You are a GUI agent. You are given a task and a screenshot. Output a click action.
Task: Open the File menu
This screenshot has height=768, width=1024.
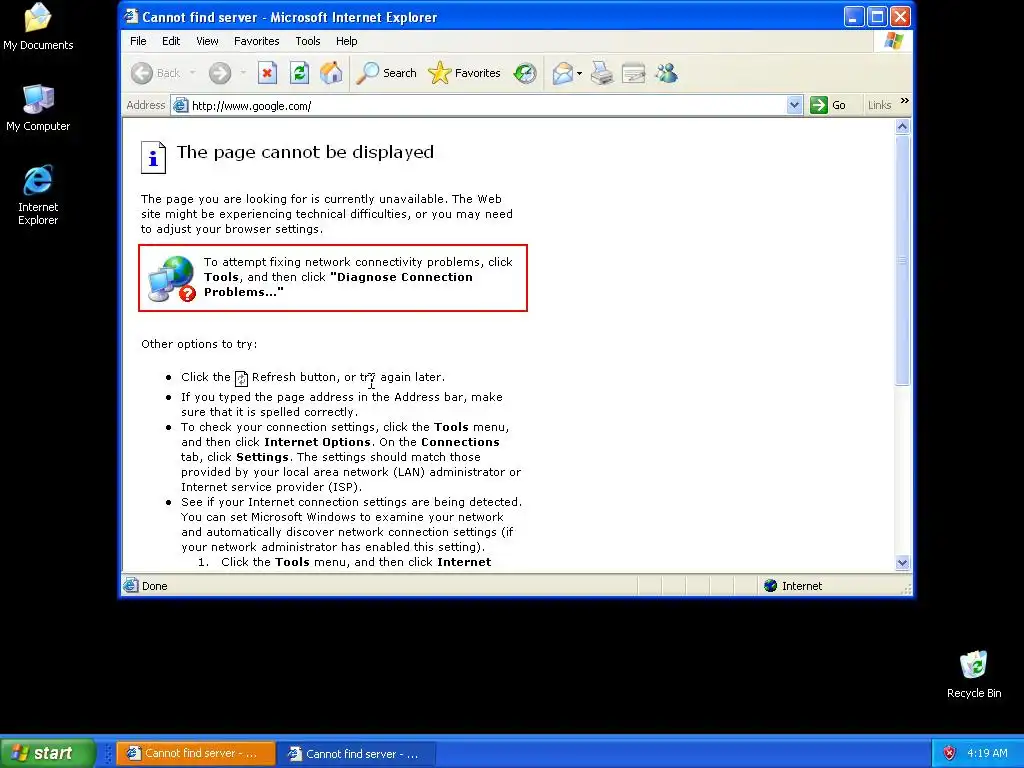[x=138, y=41]
